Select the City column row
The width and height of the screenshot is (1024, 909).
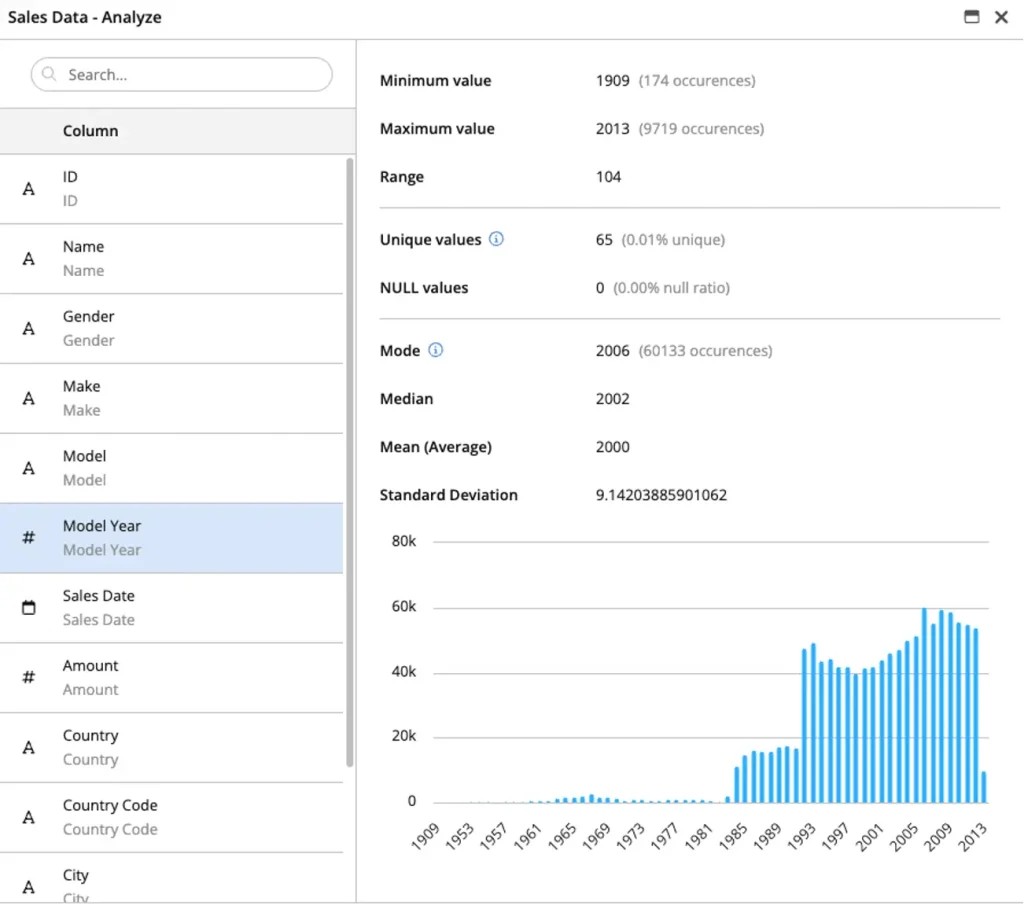pos(172,879)
